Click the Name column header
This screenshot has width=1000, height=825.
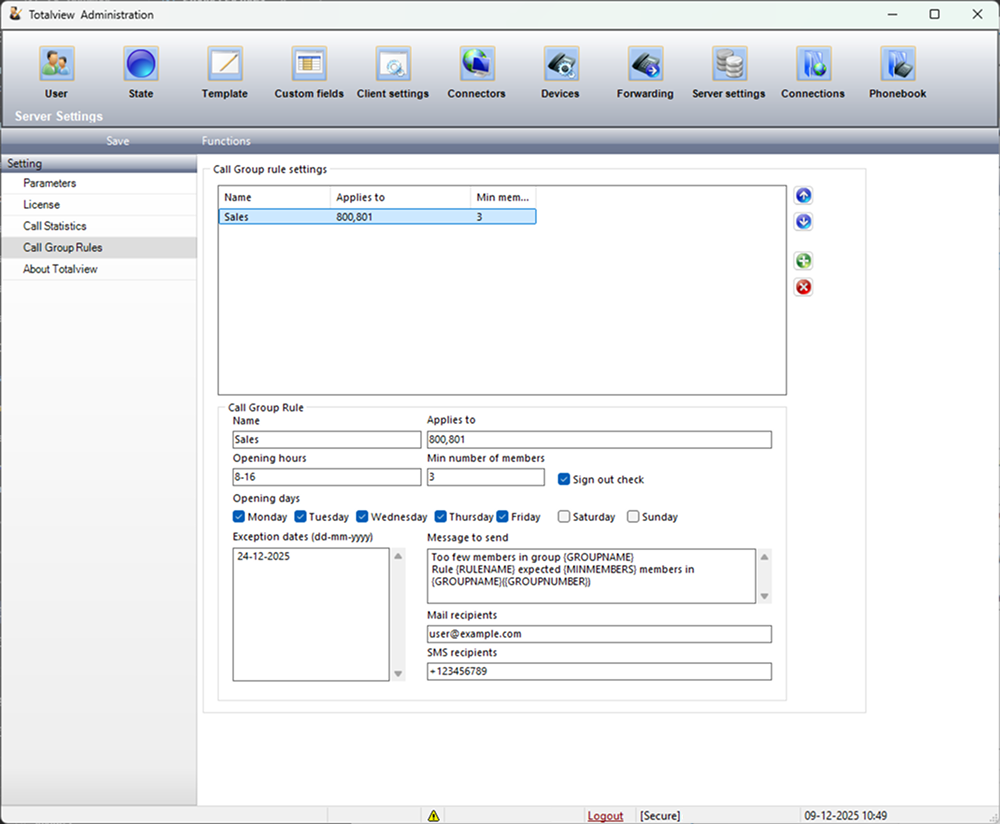click(274, 197)
